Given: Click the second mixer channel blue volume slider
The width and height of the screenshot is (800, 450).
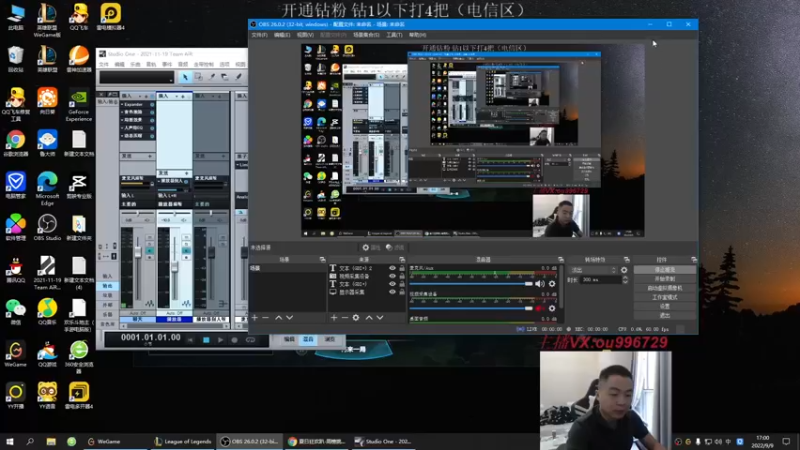Looking at the screenshot, I should pos(470,308).
